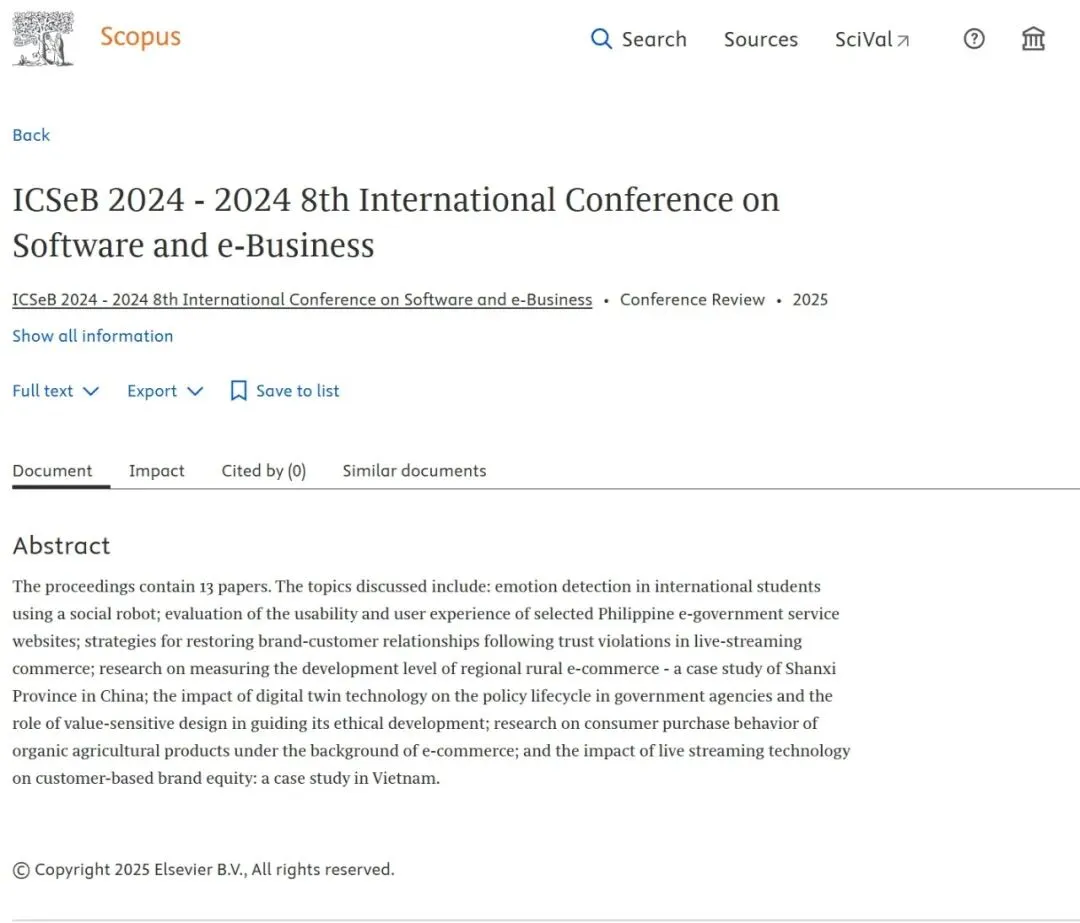Click the abstract line ending 'case study in Vietnam.'
The height and width of the screenshot is (923, 1080).
point(226,778)
